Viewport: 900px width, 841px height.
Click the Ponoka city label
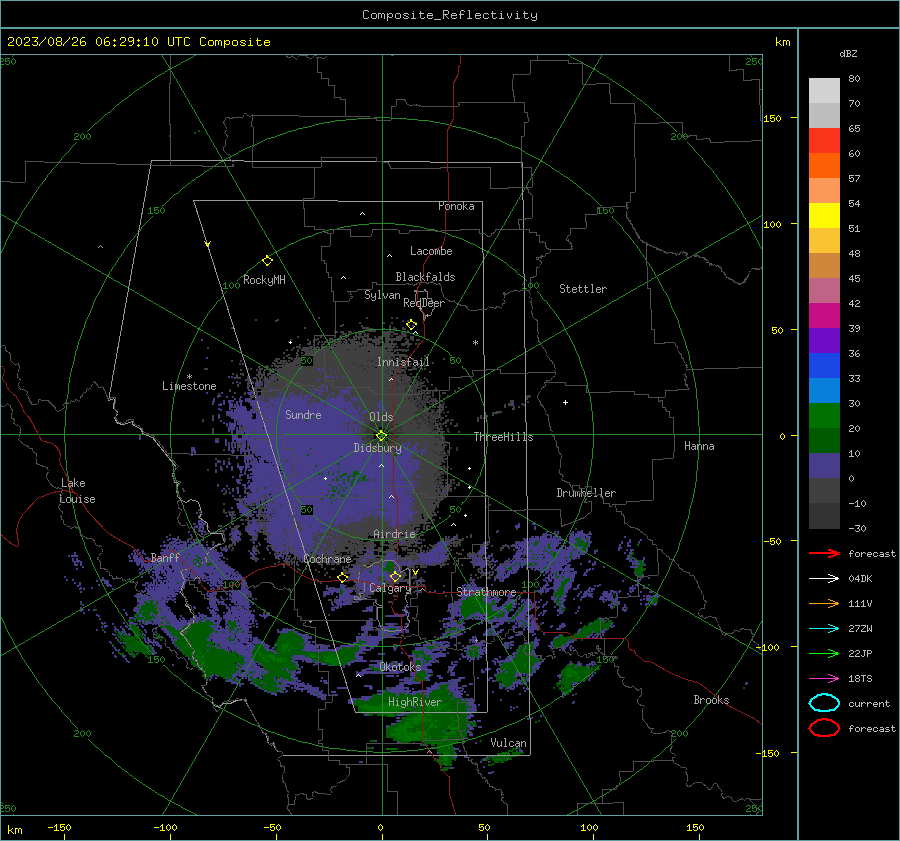tap(456, 206)
